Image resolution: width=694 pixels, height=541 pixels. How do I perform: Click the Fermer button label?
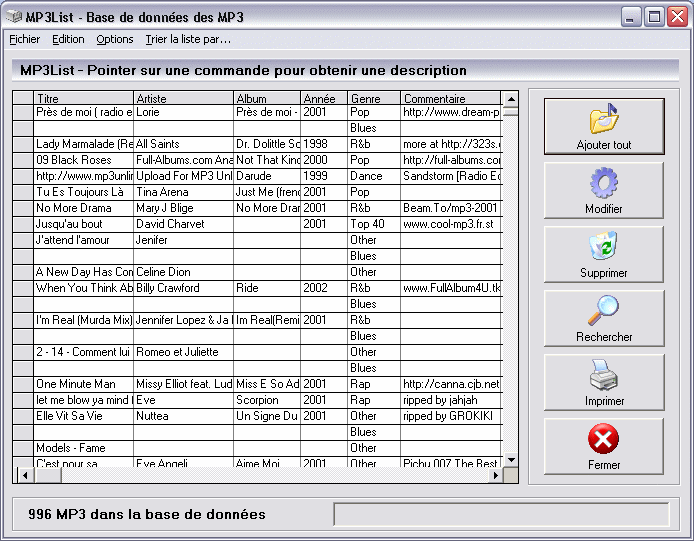(604, 465)
